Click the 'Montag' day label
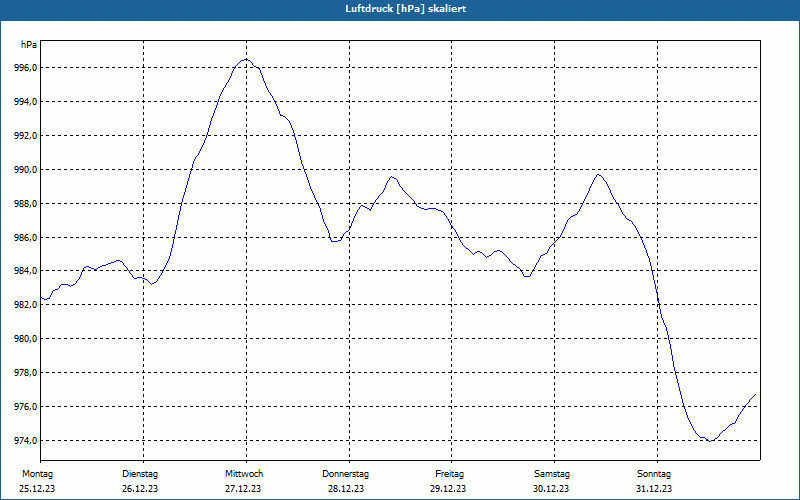The image size is (800, 500). (37, 474)
